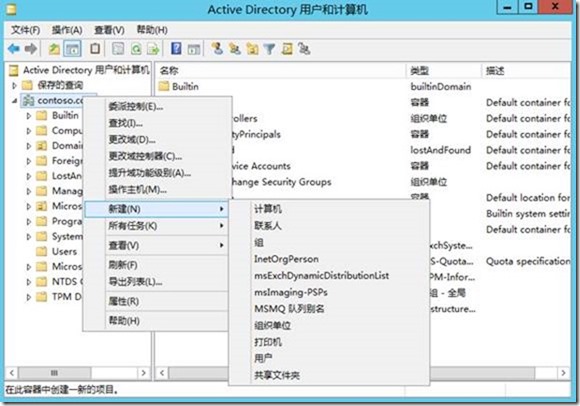
Task: Go up one level with the toolbar folder-arrow icon
Action: [x=54, y=49]
